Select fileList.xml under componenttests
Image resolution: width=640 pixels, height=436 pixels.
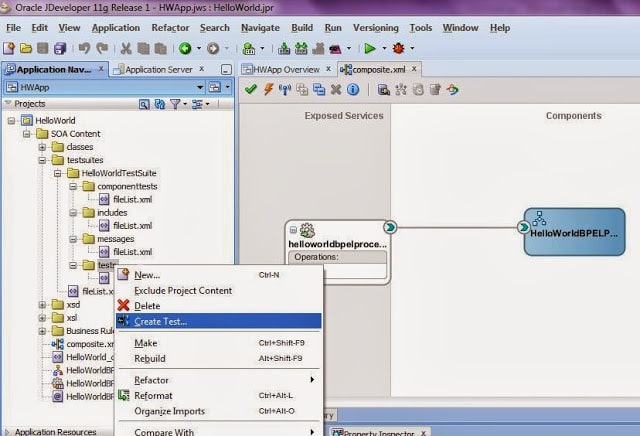click(132, 200)
